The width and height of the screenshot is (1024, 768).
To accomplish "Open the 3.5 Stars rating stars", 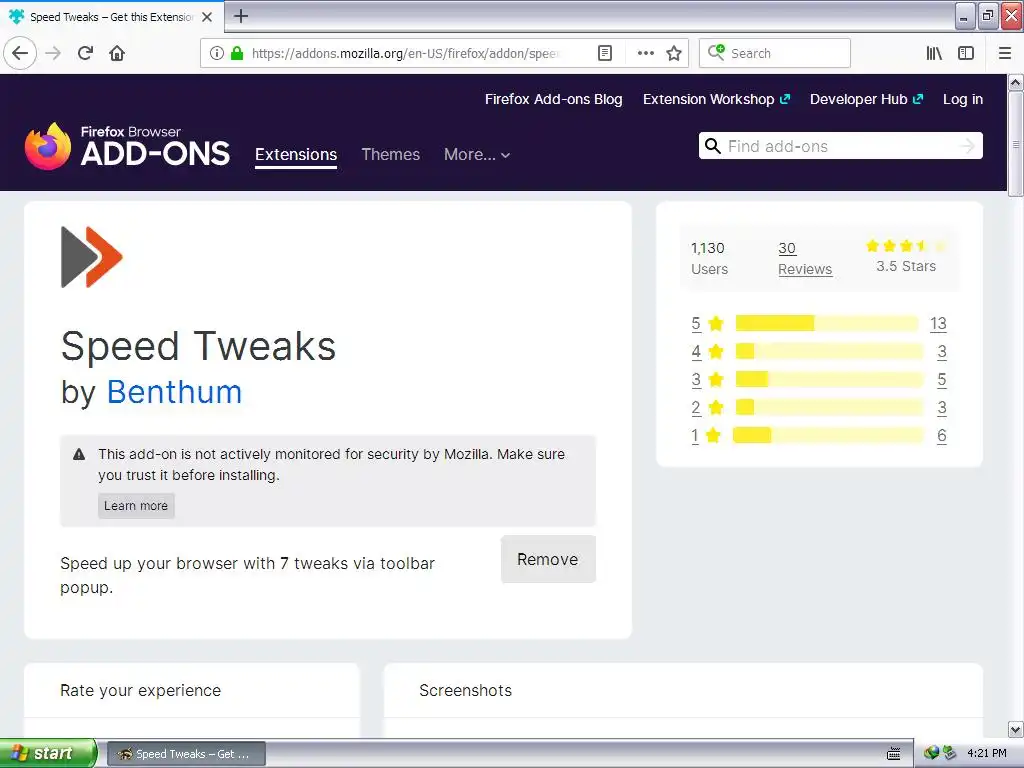I will tap(906, 246).
